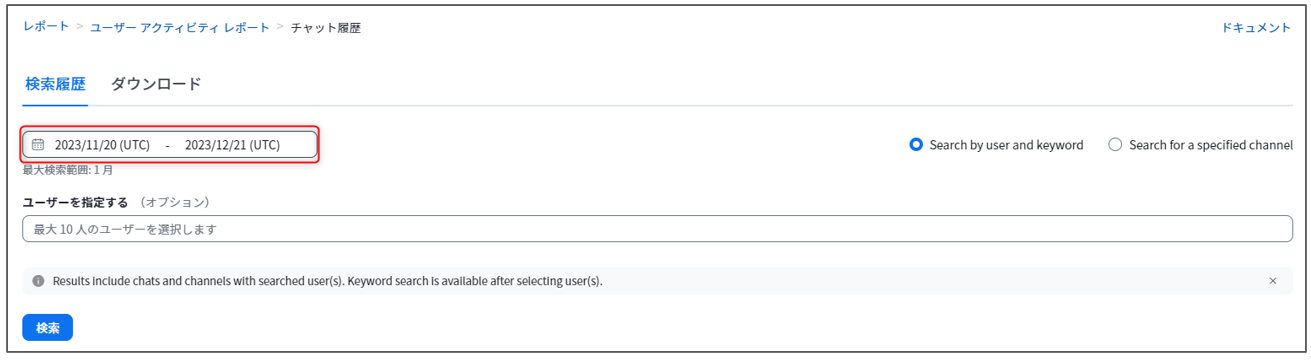Switch to the ダウンロード tab
Viewport: 1311px width, 362px height.
156,84
